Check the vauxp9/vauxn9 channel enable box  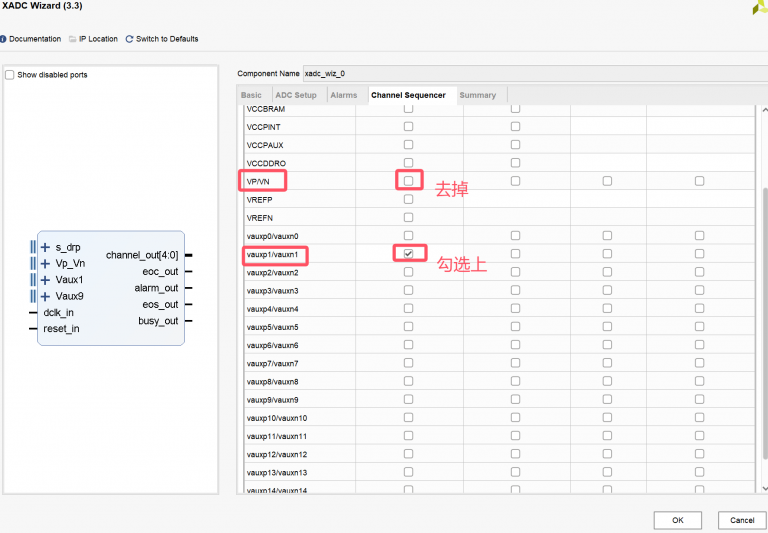click(x=408, y=399)
